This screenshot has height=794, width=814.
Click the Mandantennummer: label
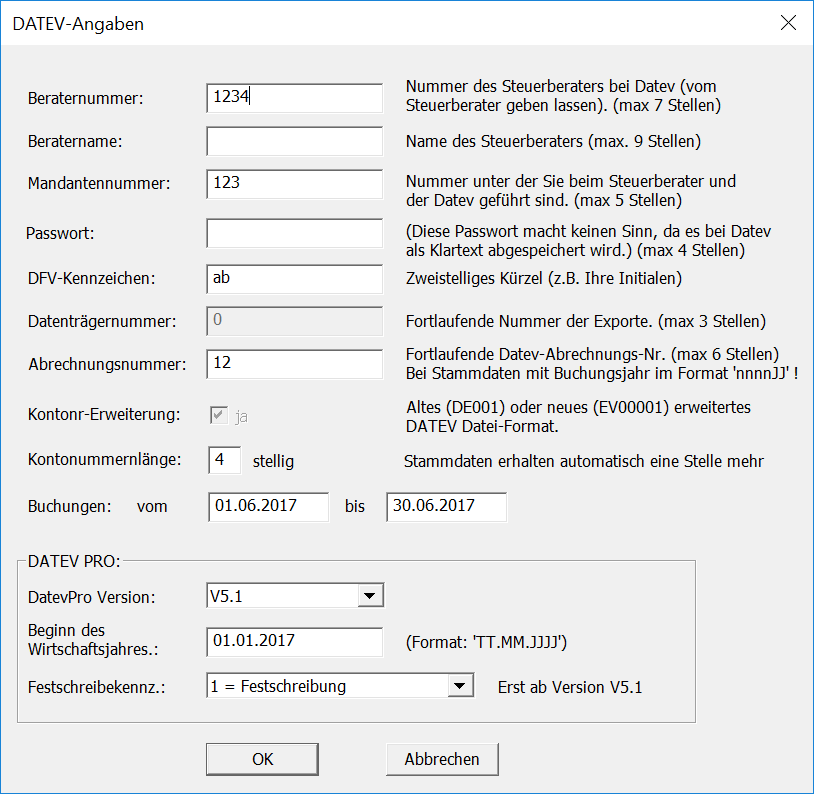(99, 183)
